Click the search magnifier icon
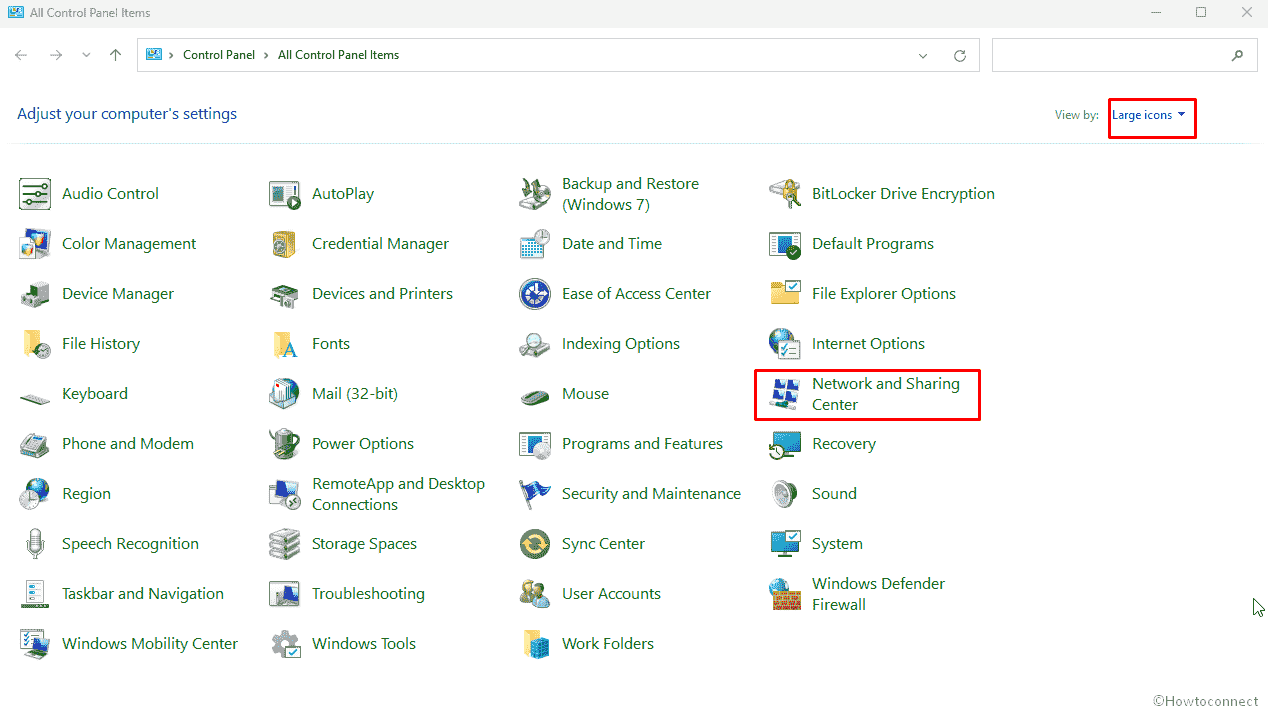The width and height of the screenshot is (1268, 715). tap(1238, 56)
